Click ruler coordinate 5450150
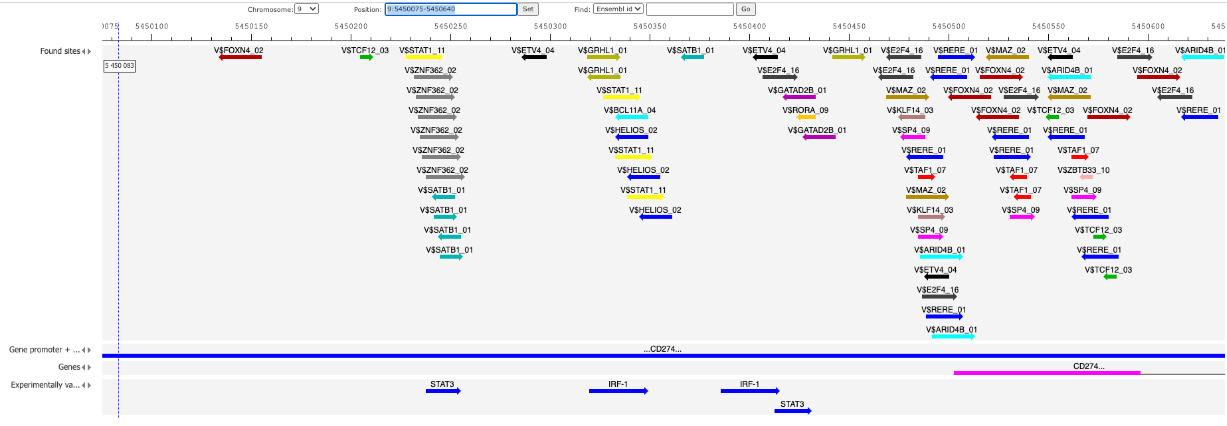The height and width of the screenshot is (426, 1227). click(251, 24)
